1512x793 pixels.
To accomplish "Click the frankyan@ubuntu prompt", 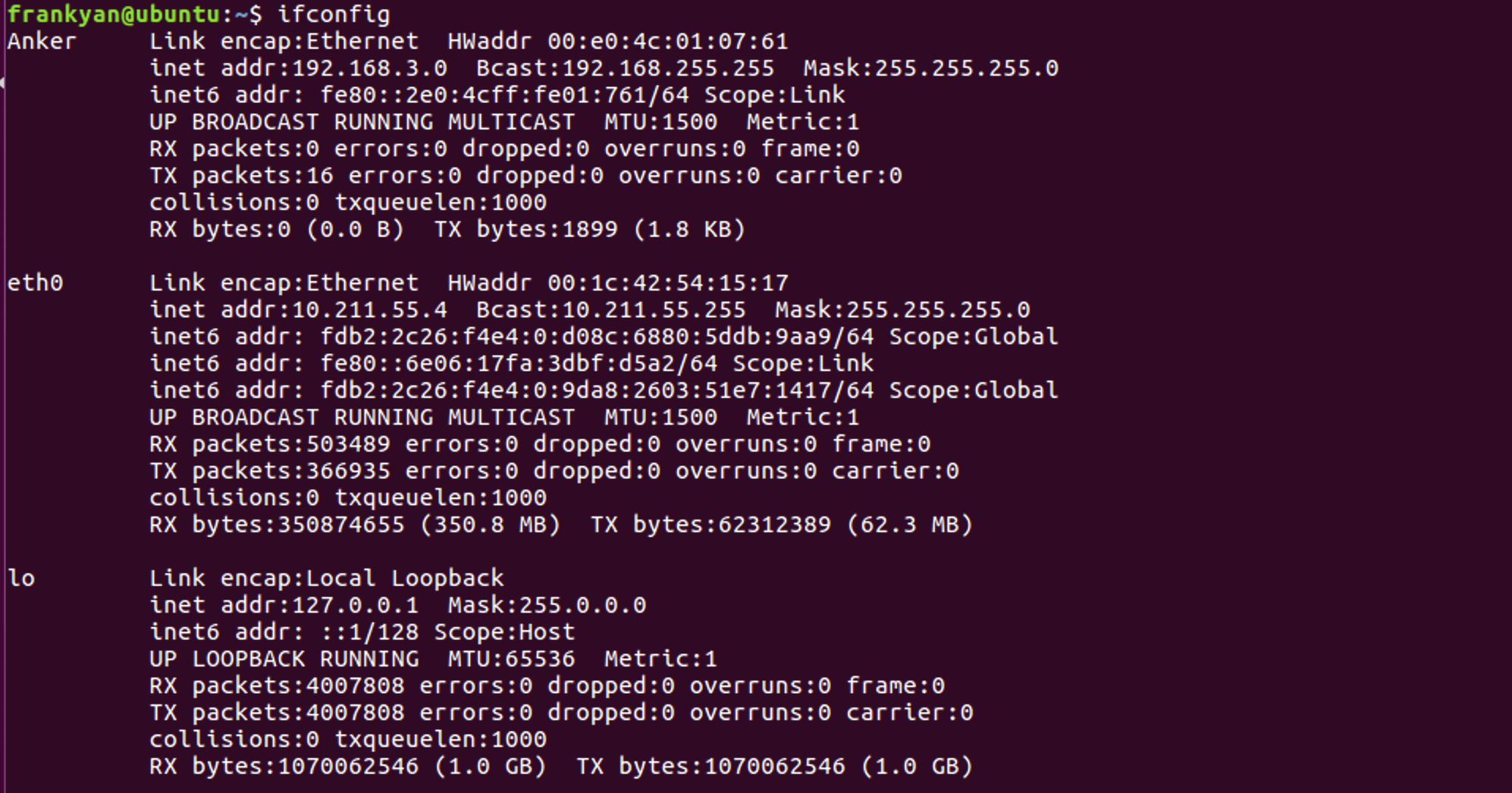I will coord(114,14).
